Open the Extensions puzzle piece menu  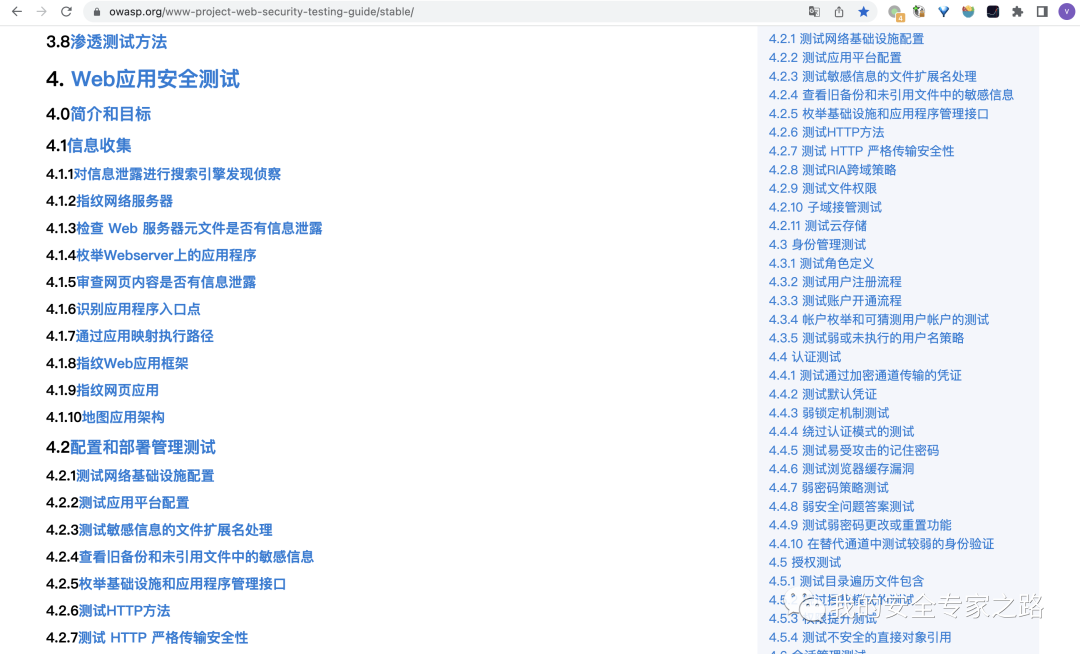pos(1017,12)
